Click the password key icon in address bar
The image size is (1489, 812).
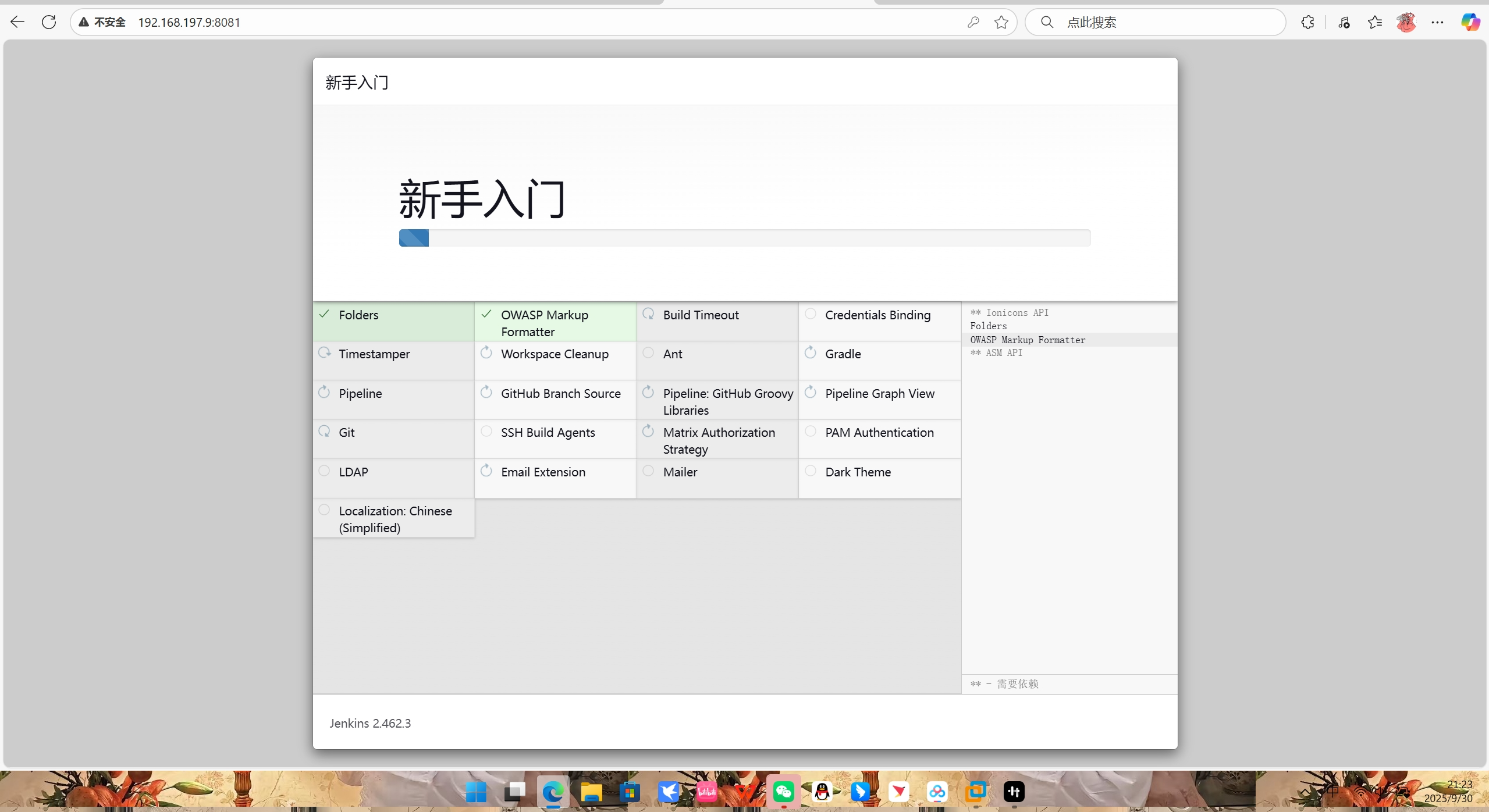click(x=973, y=22)
